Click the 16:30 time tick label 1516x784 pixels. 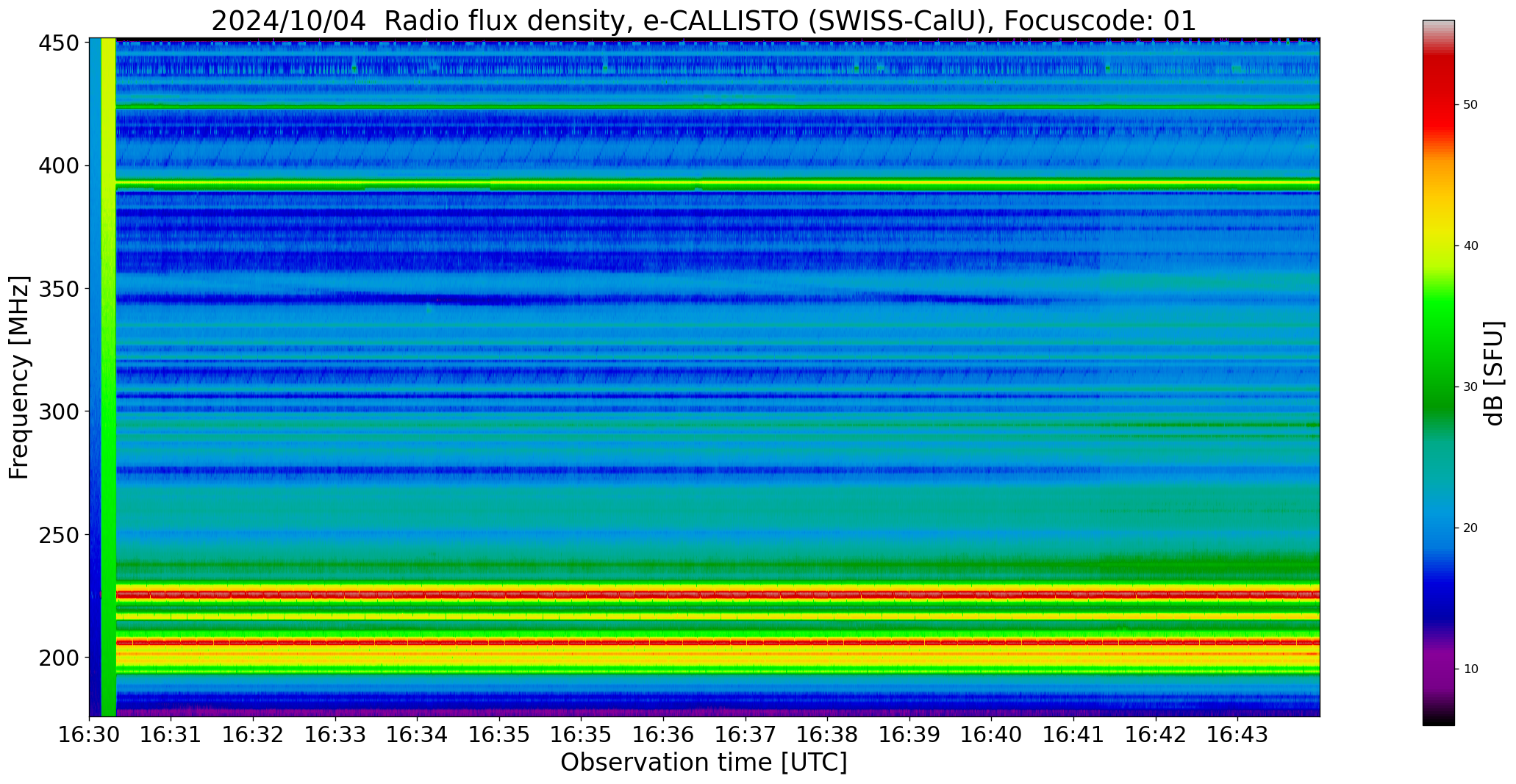pos(90,735)
